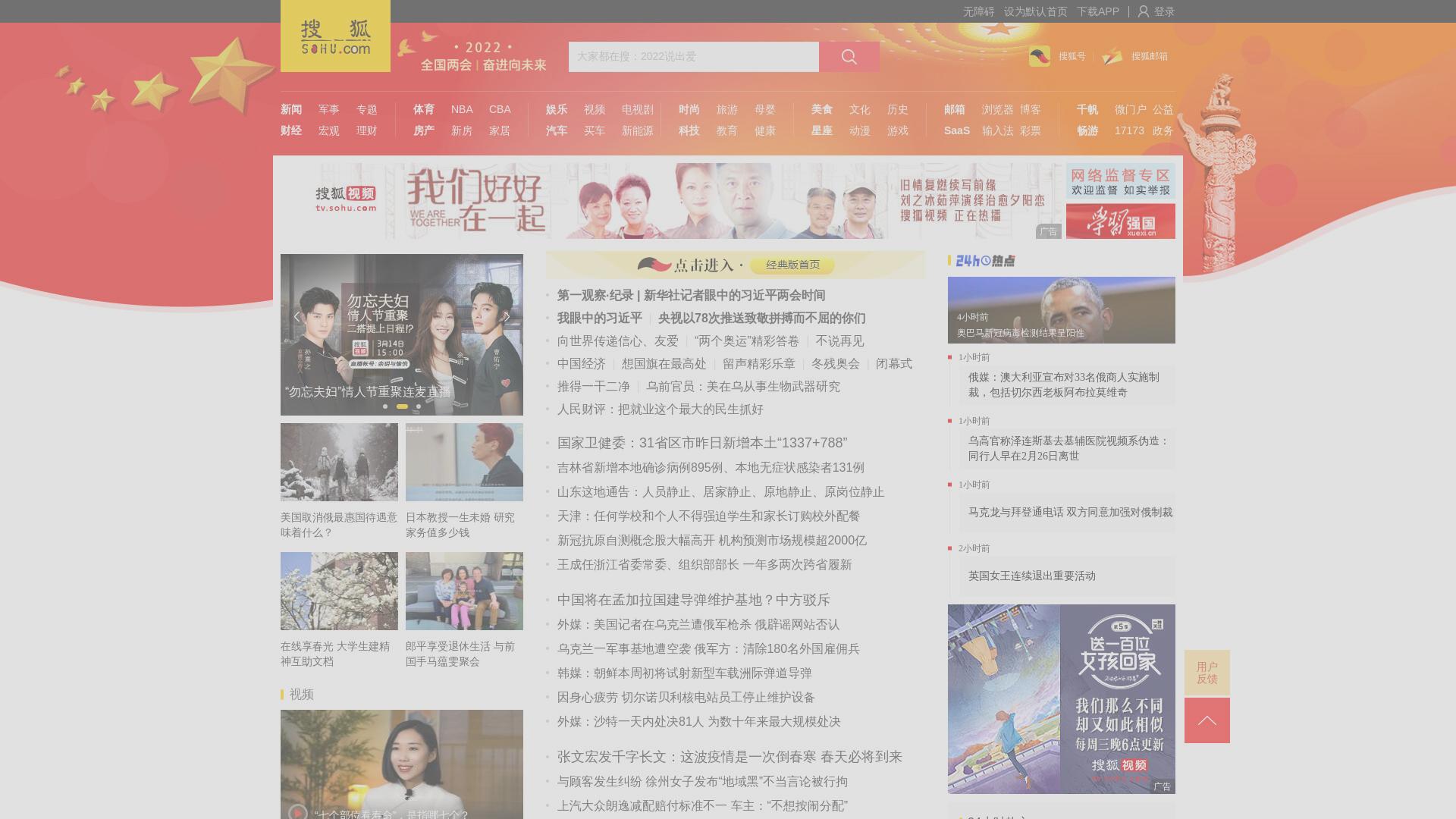Open the 财经 navigation channel

pyautogui.click(x=291, y=131)
